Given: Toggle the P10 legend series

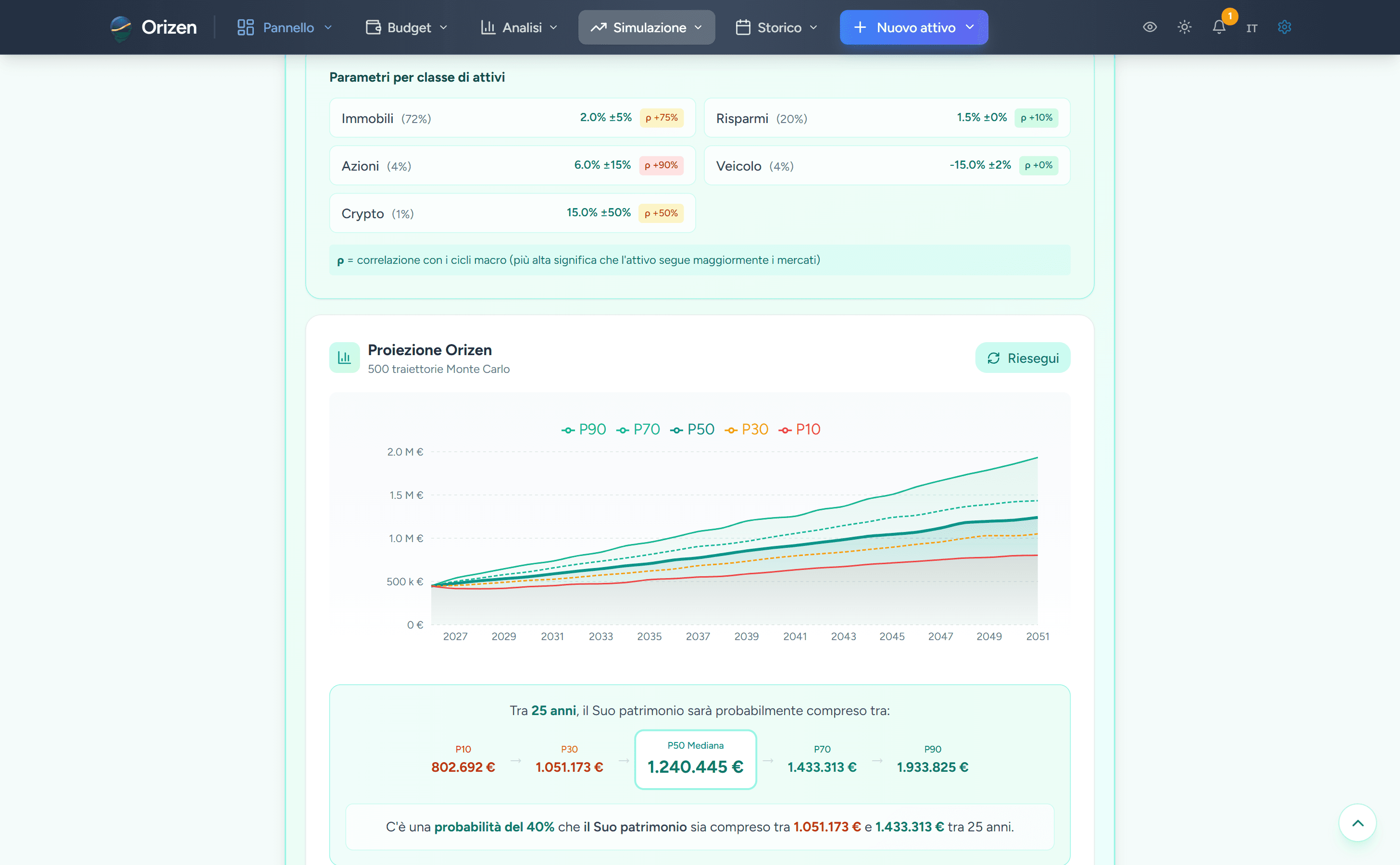Looking at the screenshot, I should 800,430.
